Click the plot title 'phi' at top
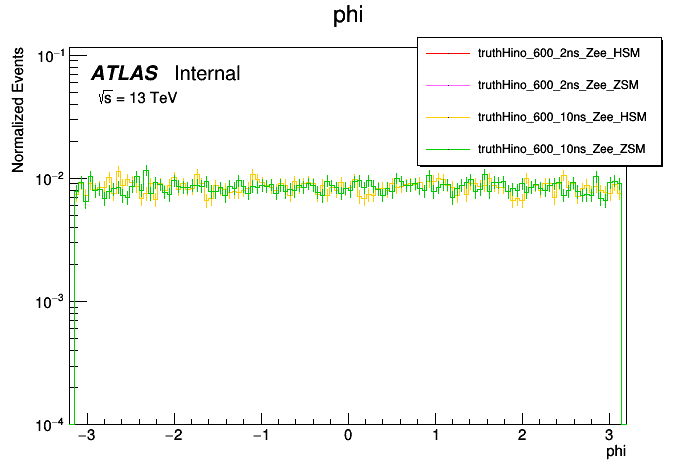 point(348,16)
